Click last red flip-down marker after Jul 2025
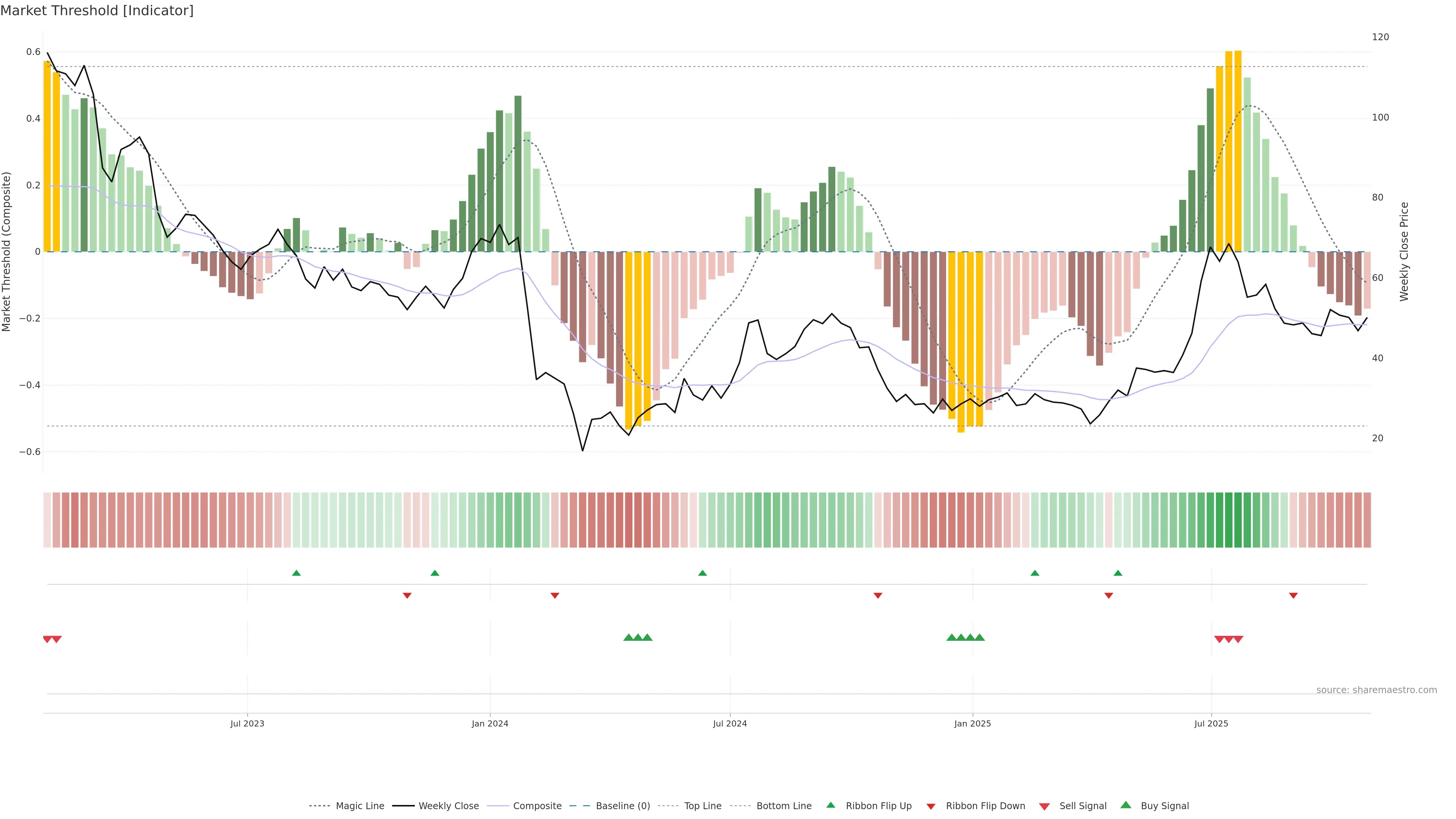 (1293, 596)
